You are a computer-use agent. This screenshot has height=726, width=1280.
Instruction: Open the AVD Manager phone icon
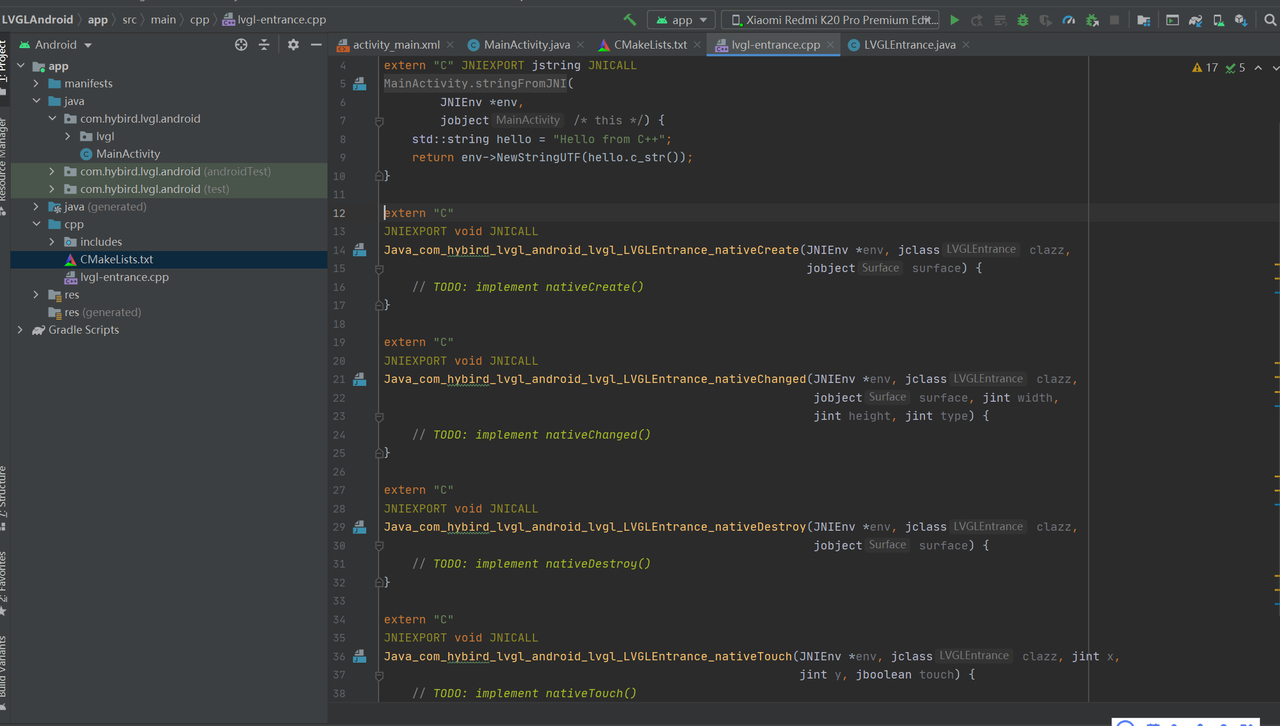[1218, 20]
